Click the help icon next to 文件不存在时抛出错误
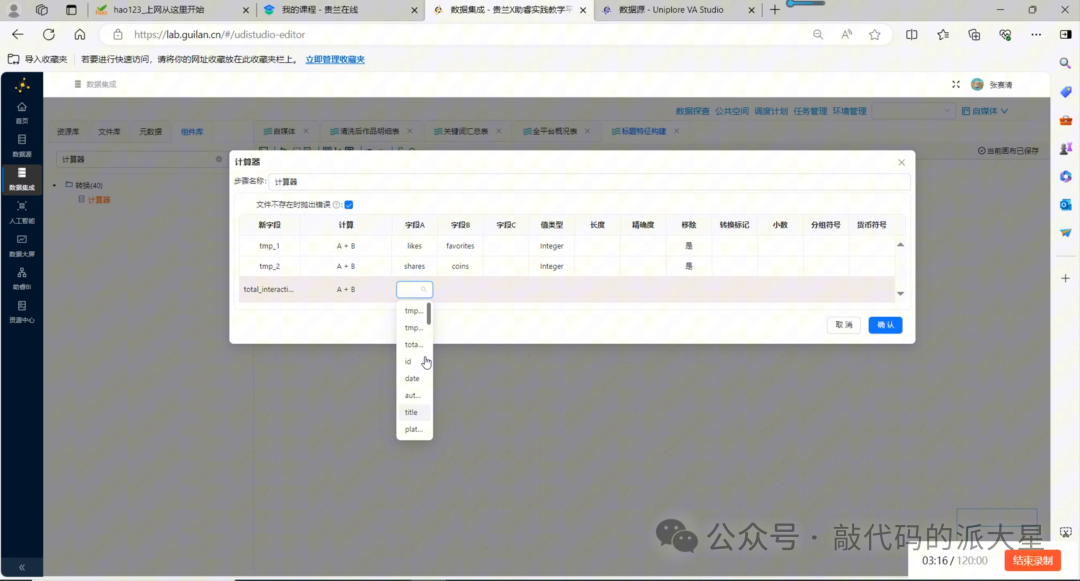 [337, 204]
